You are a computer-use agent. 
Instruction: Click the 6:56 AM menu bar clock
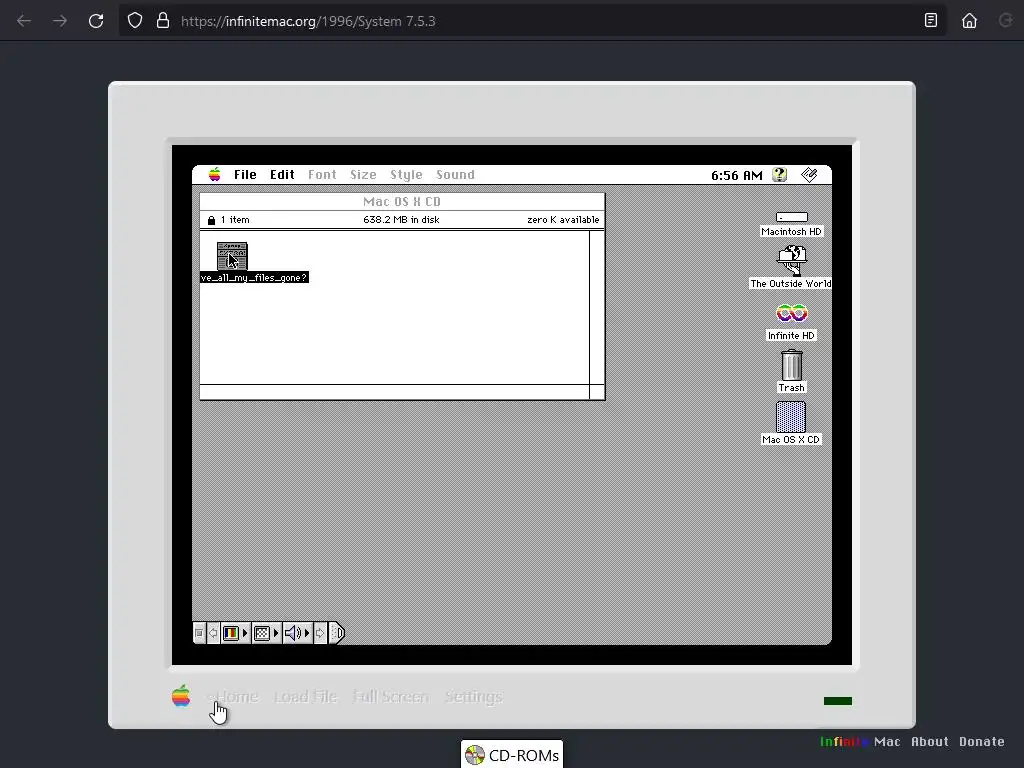(x=737, y=175)
